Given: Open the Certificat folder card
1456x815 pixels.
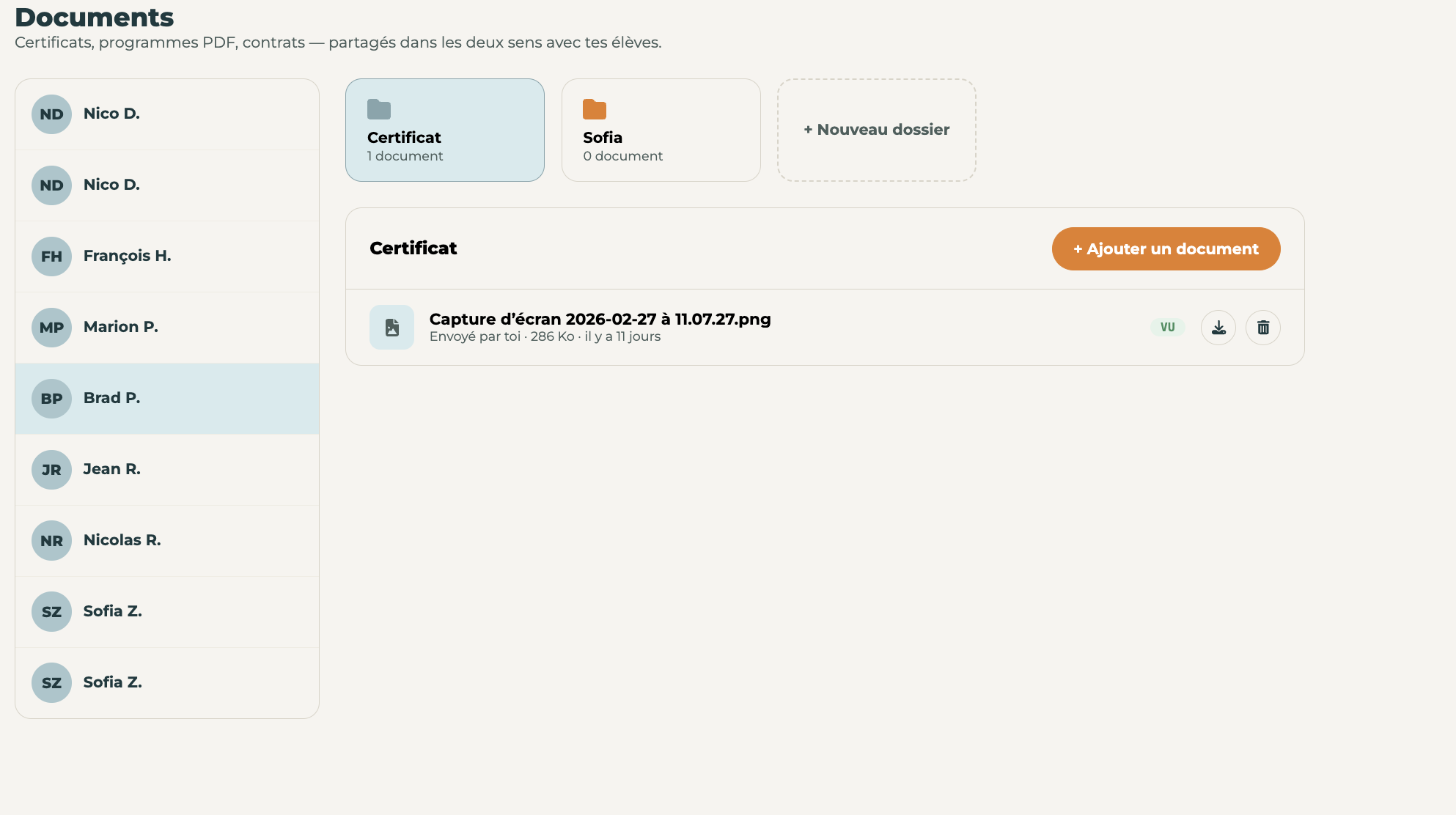Looking at the screenshot, I should tap(445, 130).
